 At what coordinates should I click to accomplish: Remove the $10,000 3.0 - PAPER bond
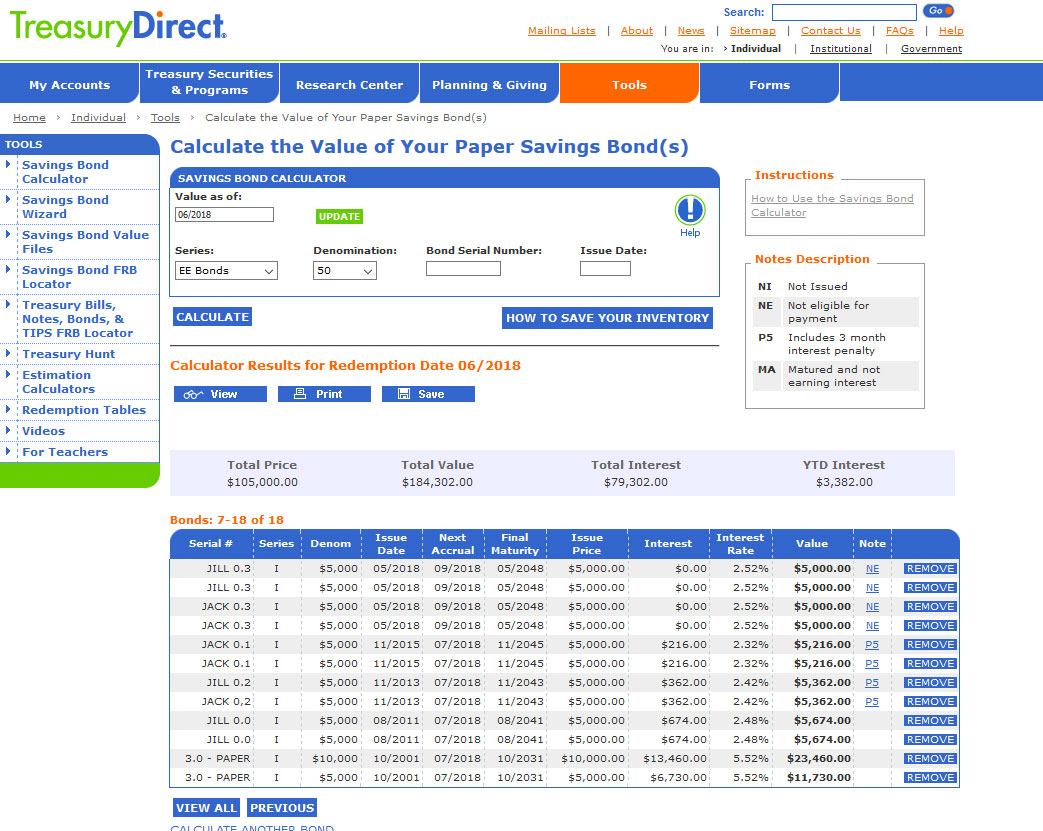tap(930, 759)
